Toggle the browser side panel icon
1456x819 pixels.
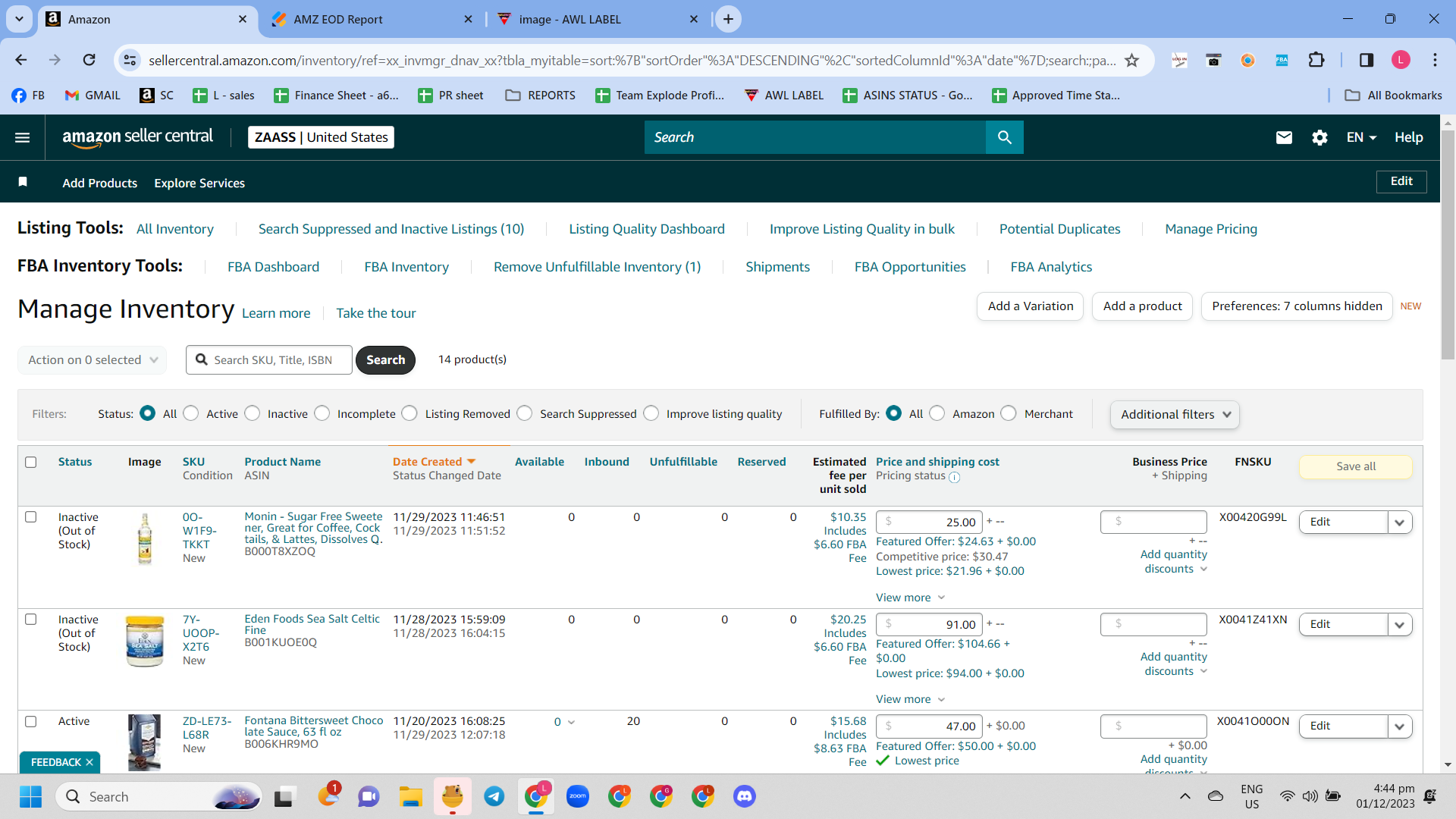pos(1366,60)
